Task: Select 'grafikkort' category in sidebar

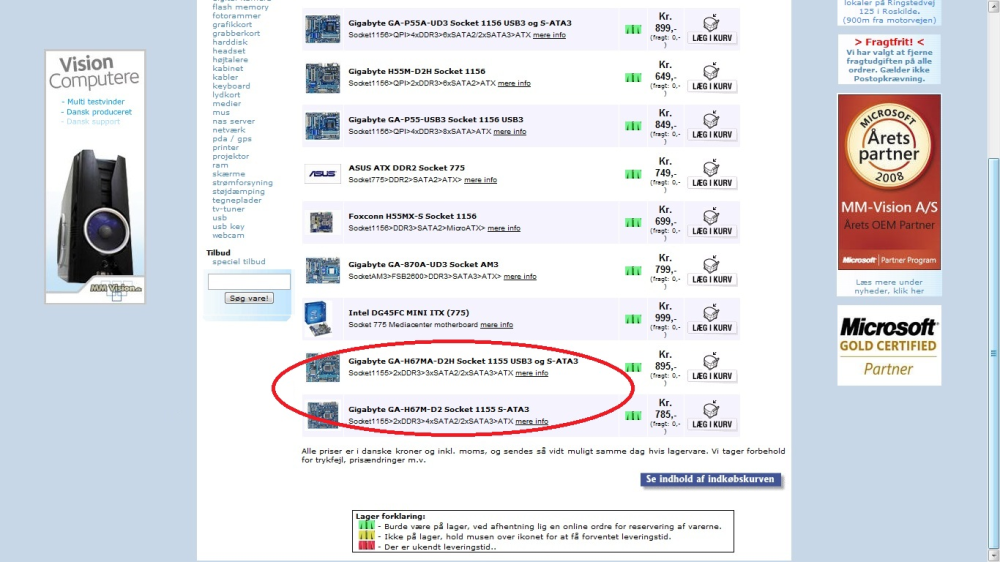Action: pyautogui.click(x=232, y=24)
